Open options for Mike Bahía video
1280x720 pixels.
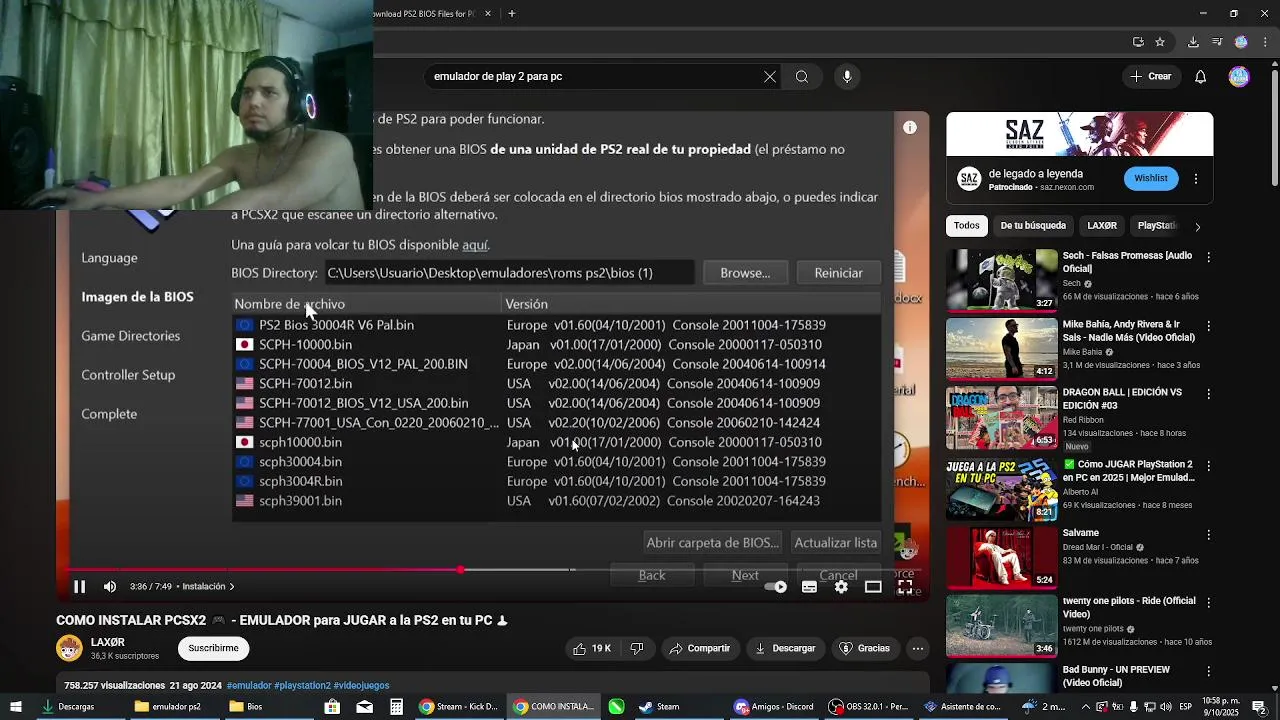click(1208, 326)
